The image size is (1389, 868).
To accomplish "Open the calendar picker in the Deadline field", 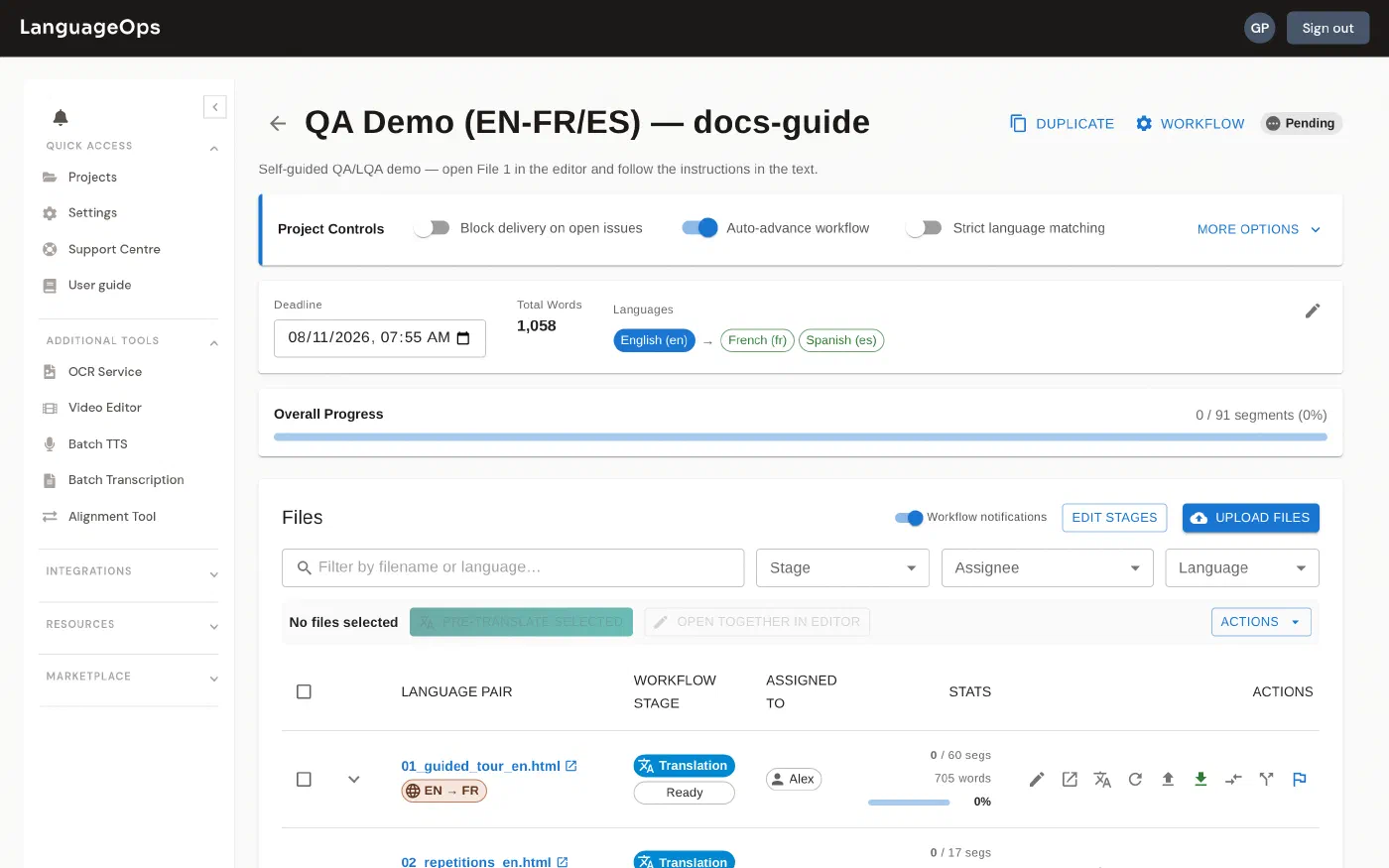I will [463, 338].
